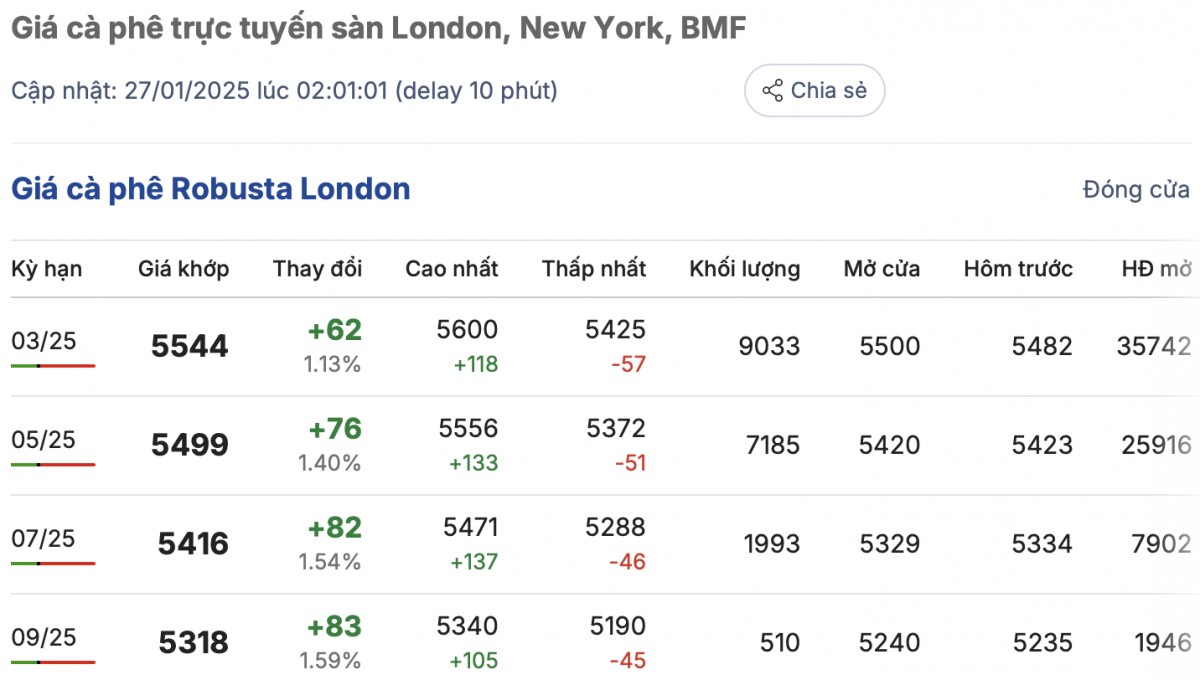Click the 5544 matched price

pyautogui.click(x=190, y=347)
